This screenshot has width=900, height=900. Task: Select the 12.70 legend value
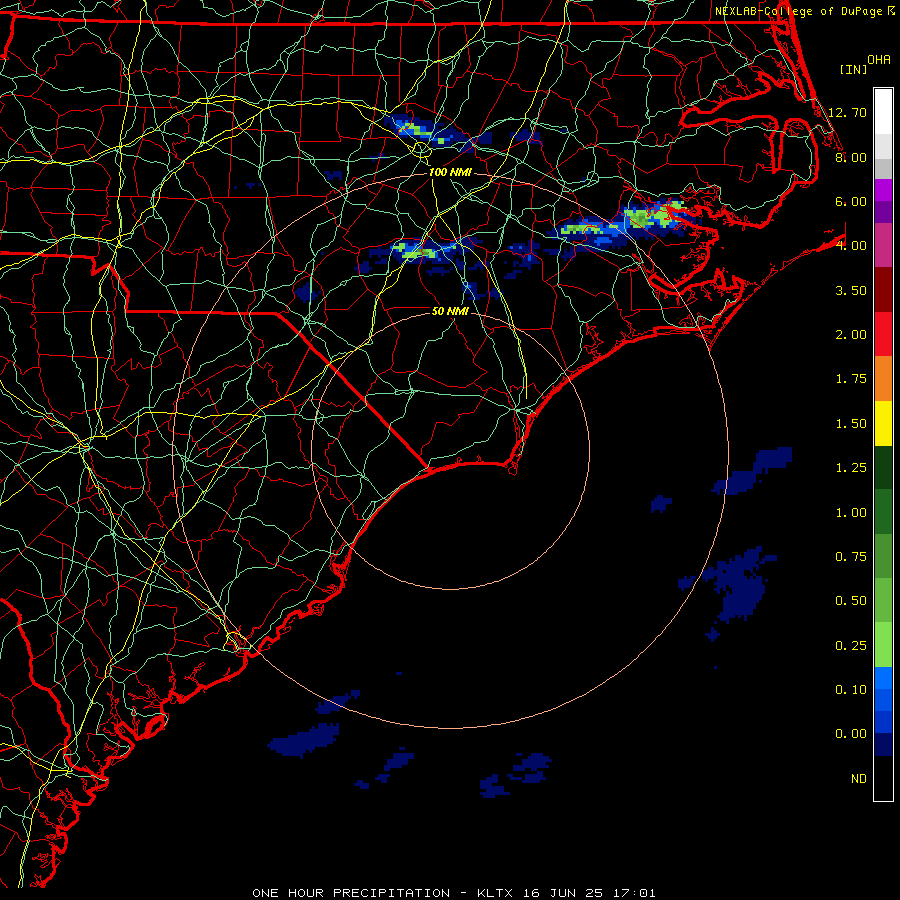(x=847, y=112)
